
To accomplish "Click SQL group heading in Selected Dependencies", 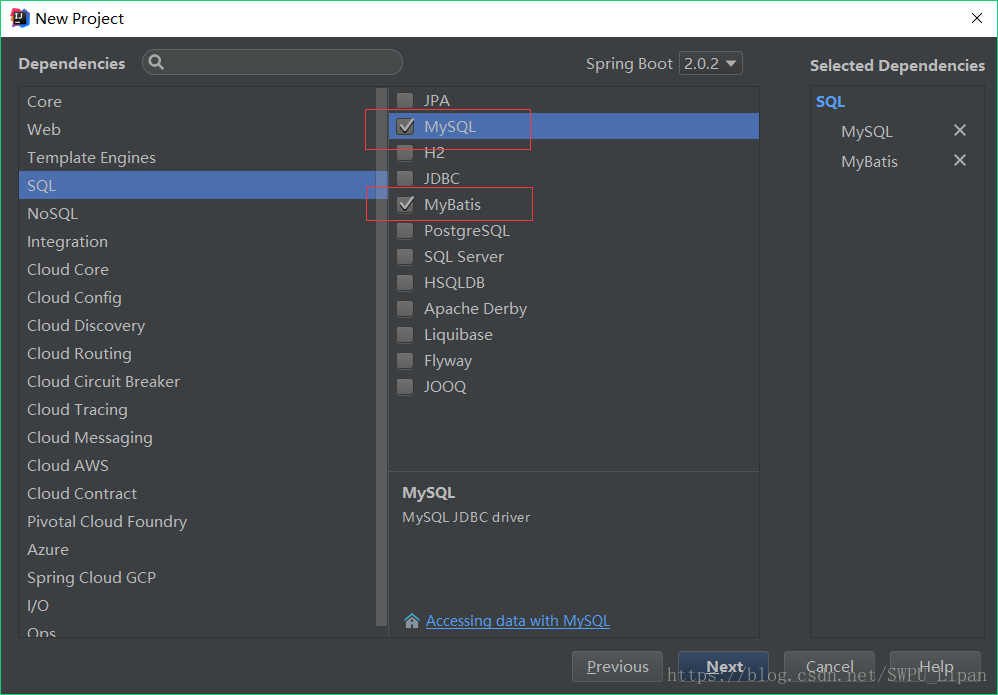I will click(830, 102).
